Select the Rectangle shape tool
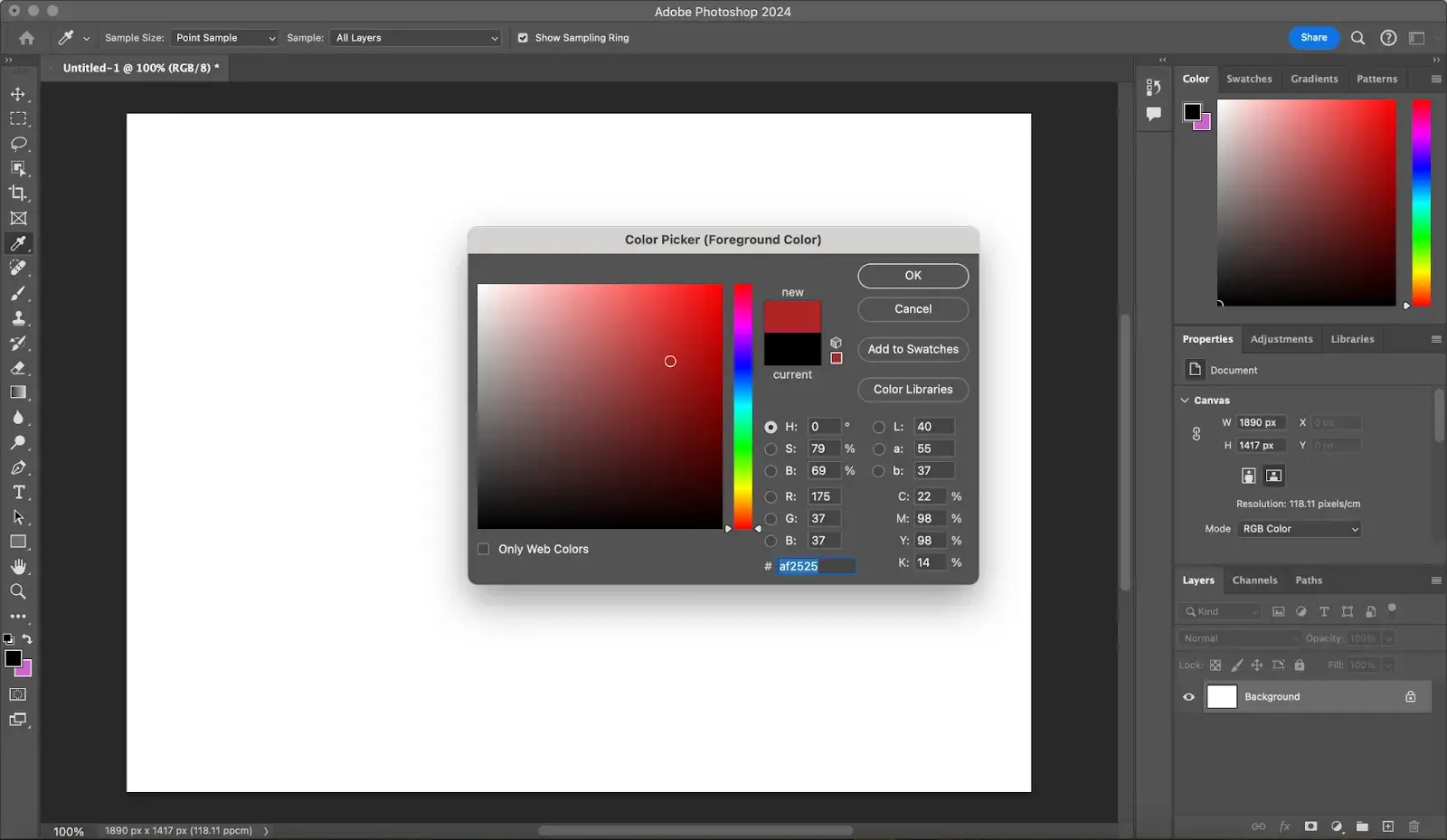The height and width of the screenshot is (840, 1447). [x=18, y=542]
